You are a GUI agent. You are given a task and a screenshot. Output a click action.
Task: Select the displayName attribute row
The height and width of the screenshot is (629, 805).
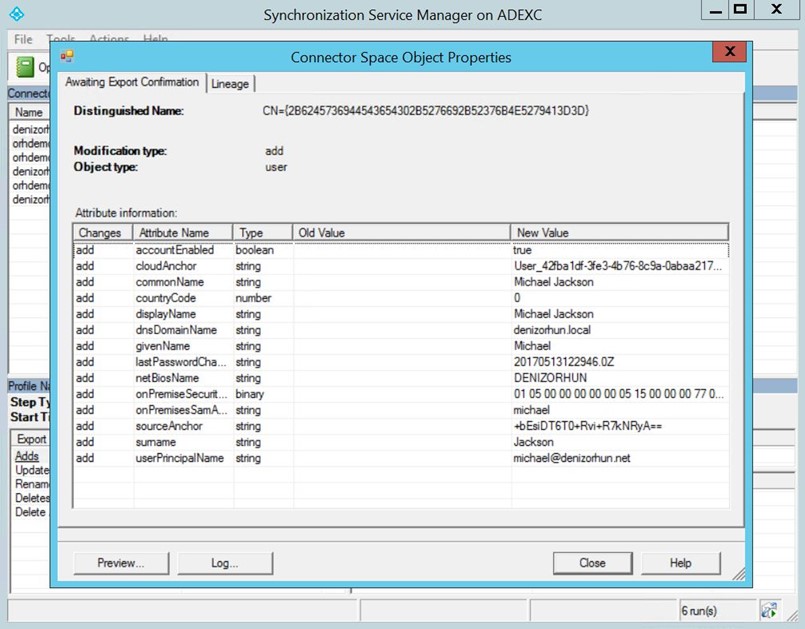point(400,314)
